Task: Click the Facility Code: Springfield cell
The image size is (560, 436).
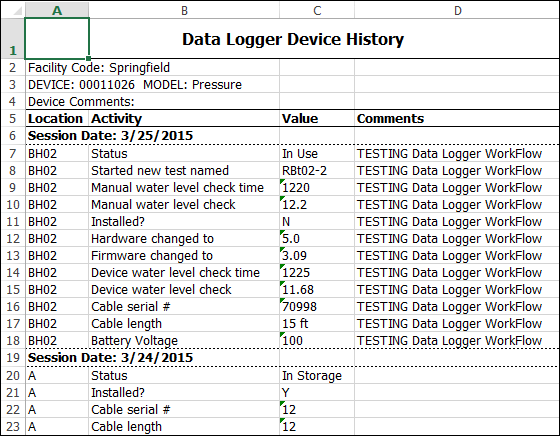Action: coord(152,67)
